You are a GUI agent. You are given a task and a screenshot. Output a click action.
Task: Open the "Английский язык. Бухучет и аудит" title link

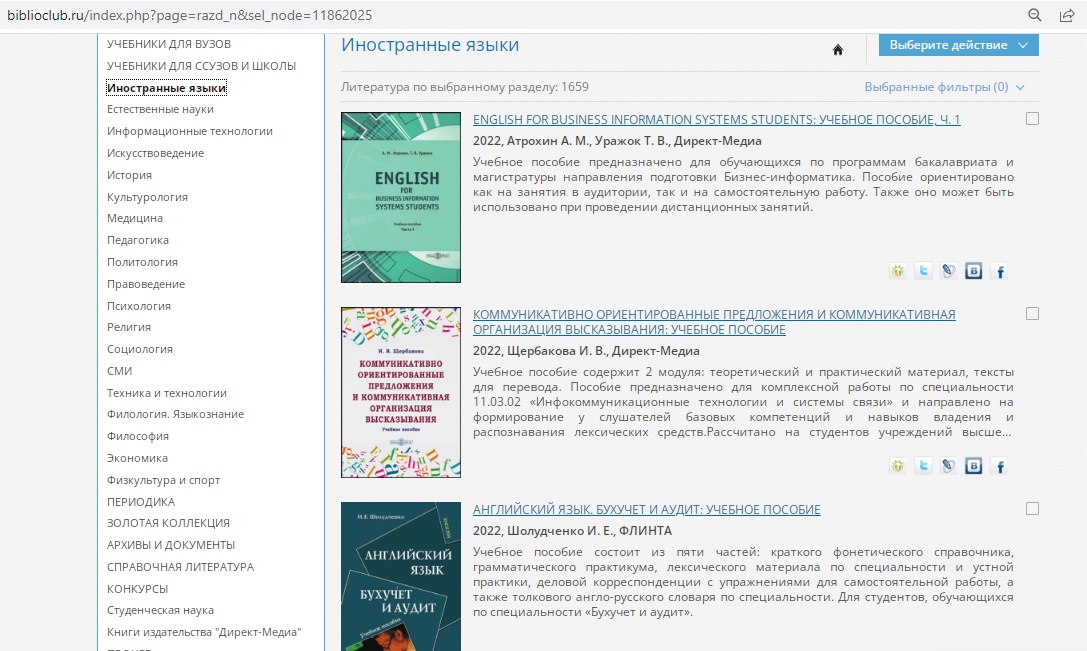(x=646, y=510)
